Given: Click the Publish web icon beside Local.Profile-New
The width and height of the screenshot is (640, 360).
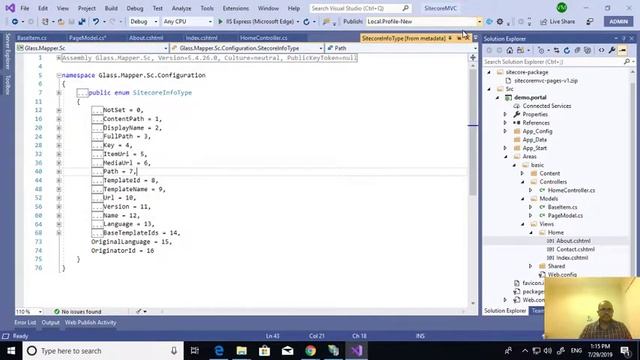Looking at the screenshot, I should 489,22.
